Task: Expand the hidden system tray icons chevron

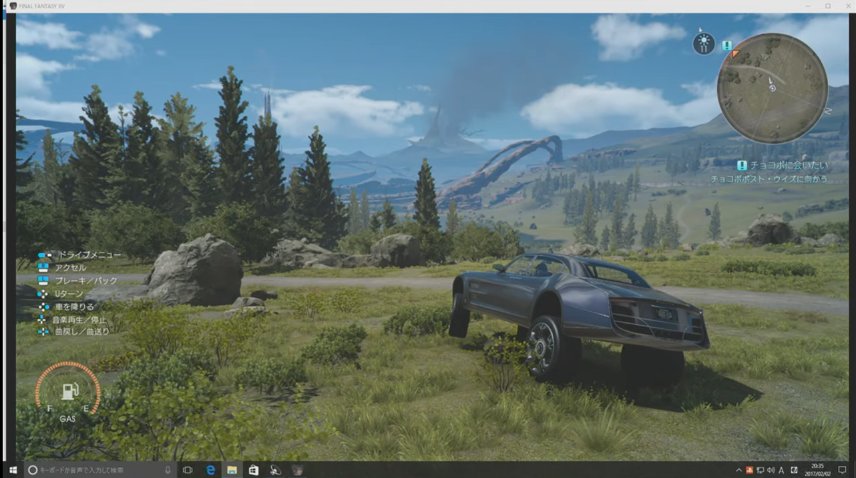Action: tap(739, 470)
